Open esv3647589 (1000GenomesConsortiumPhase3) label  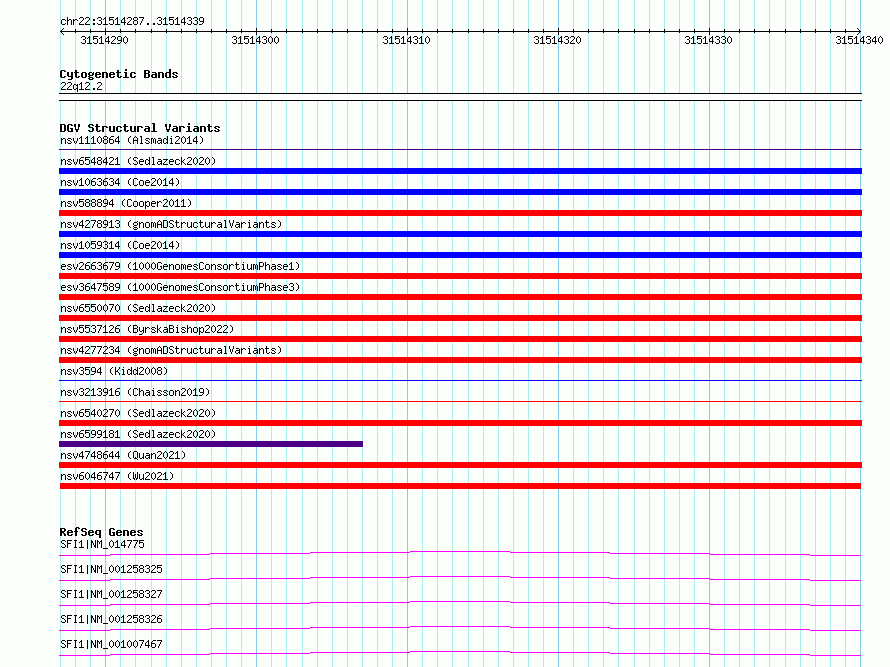[x=180, y=287]
